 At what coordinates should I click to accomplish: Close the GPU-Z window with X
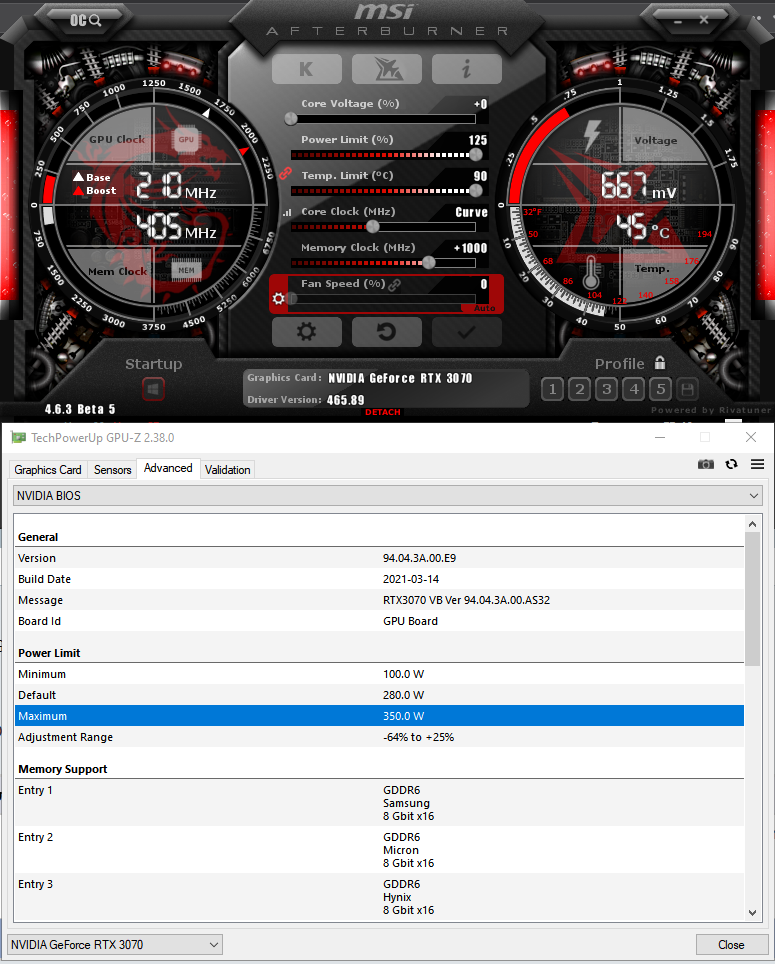pos(751,437)
